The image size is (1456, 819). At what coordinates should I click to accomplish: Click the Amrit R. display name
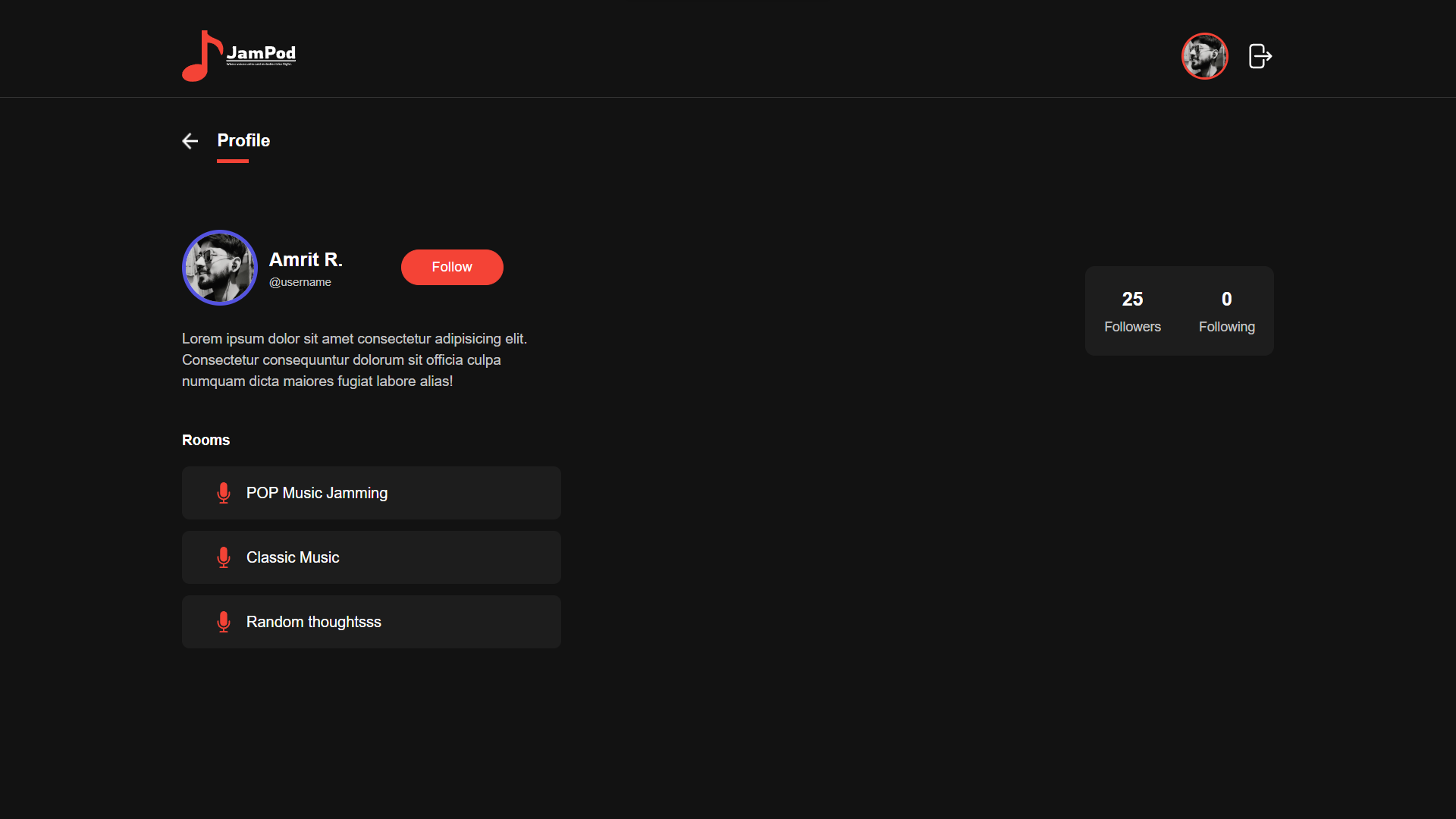[306, 259]
